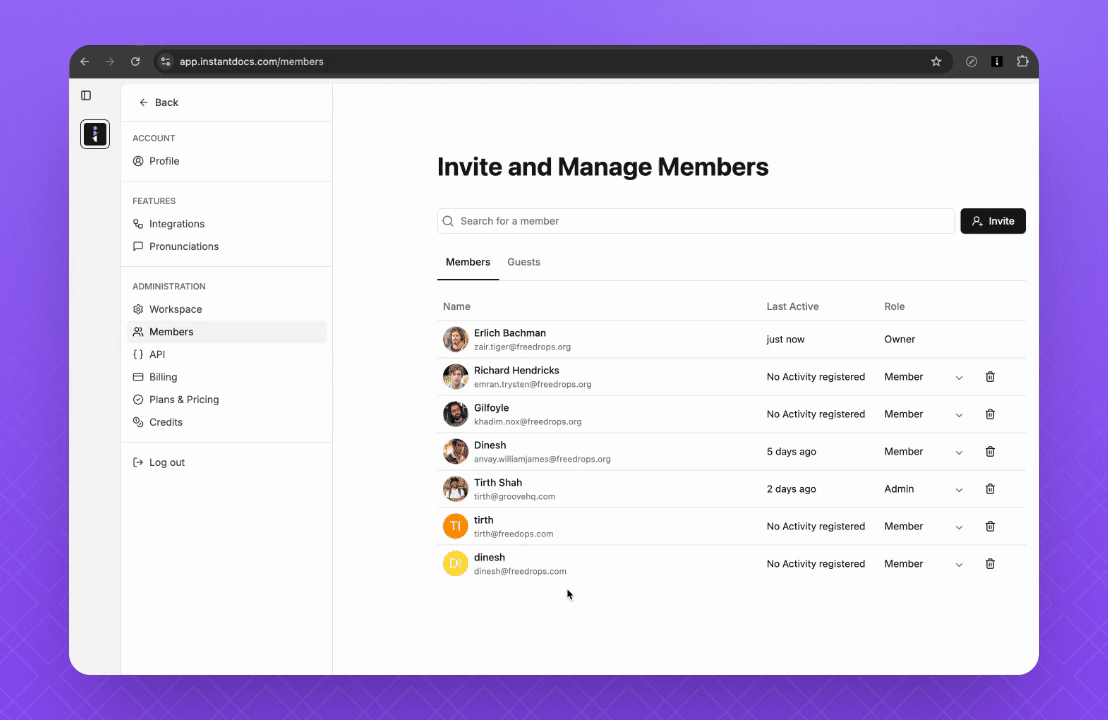Open the browser extensions puzzle icon

(1022, 61)
